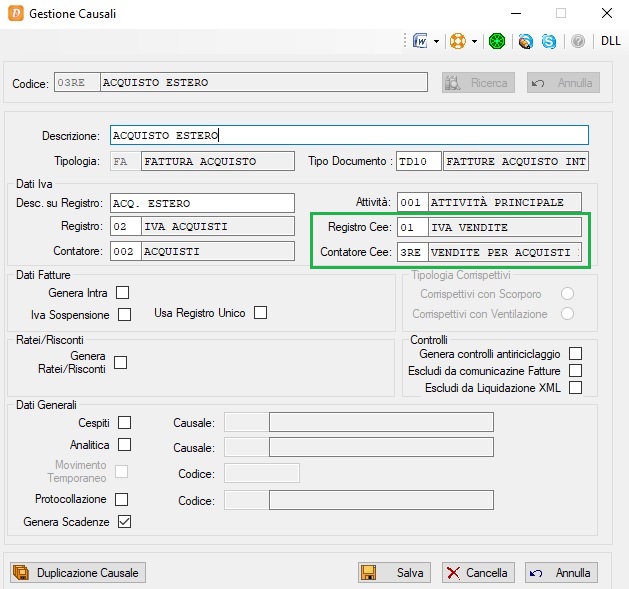Screen dimensions: 629x589
Task: Click into the Descrizione text field
Action: click(349, 135)
